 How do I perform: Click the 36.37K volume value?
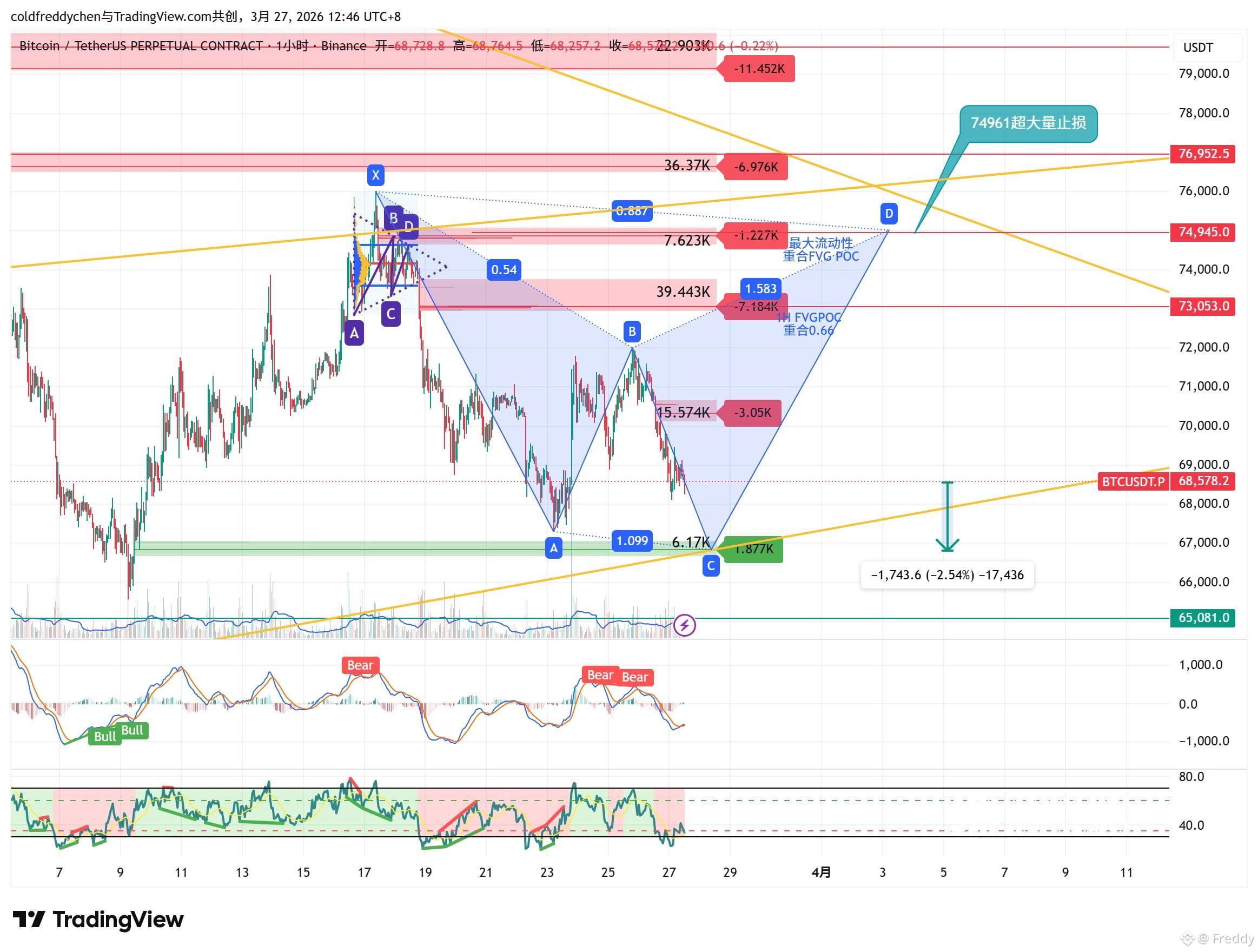tap(687, 166)
